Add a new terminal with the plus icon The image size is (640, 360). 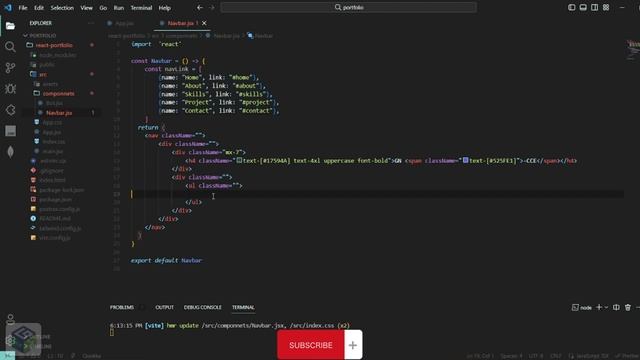(x=599, y=307)
